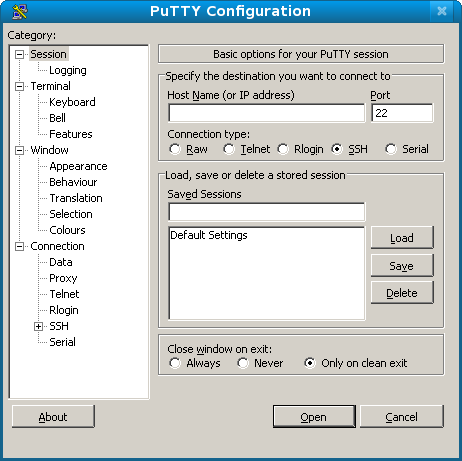Select the Proxy settings category

coord(63,278)
